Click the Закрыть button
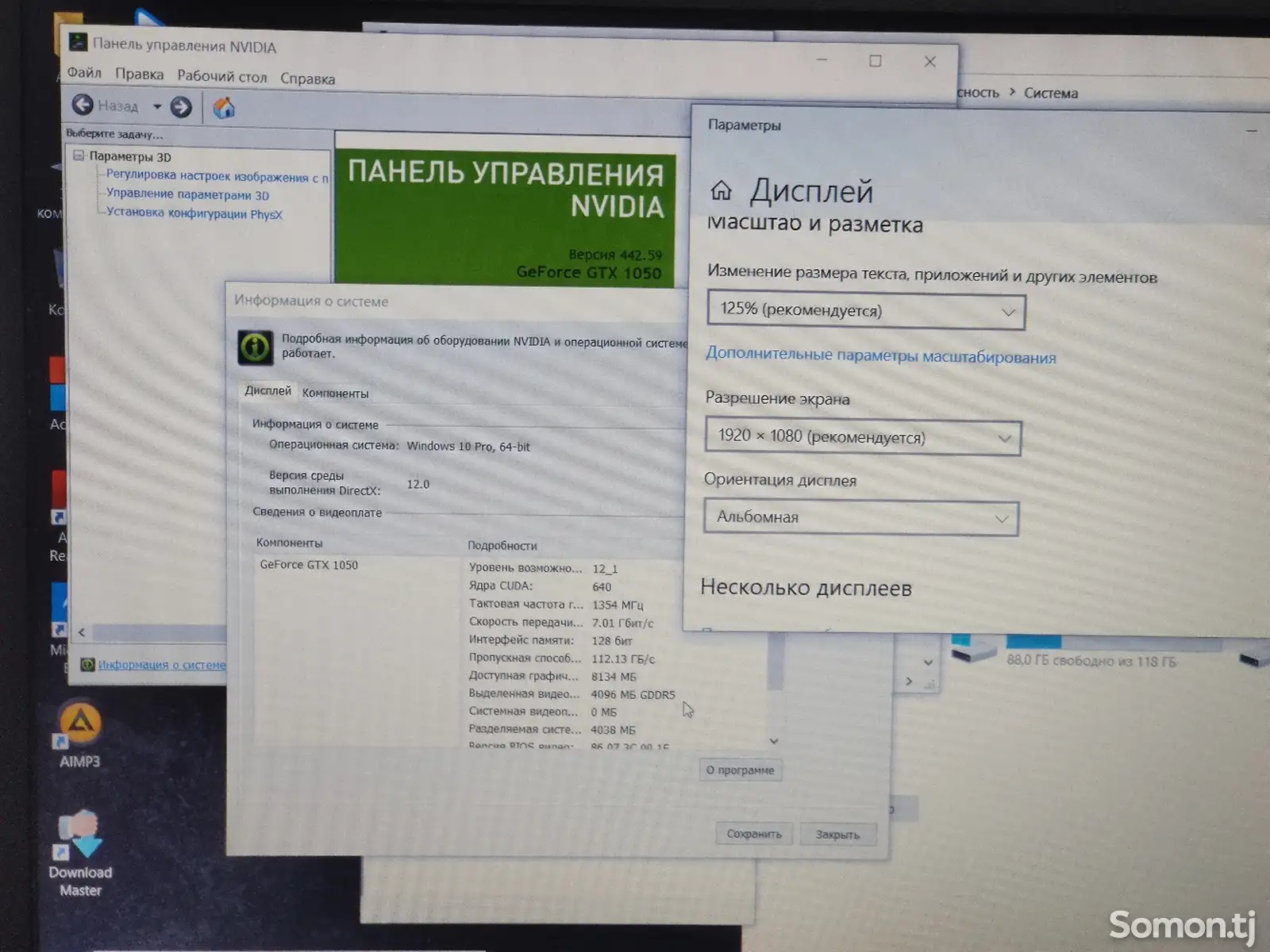Screen dimensions: 1270x952 click(837, 835)
